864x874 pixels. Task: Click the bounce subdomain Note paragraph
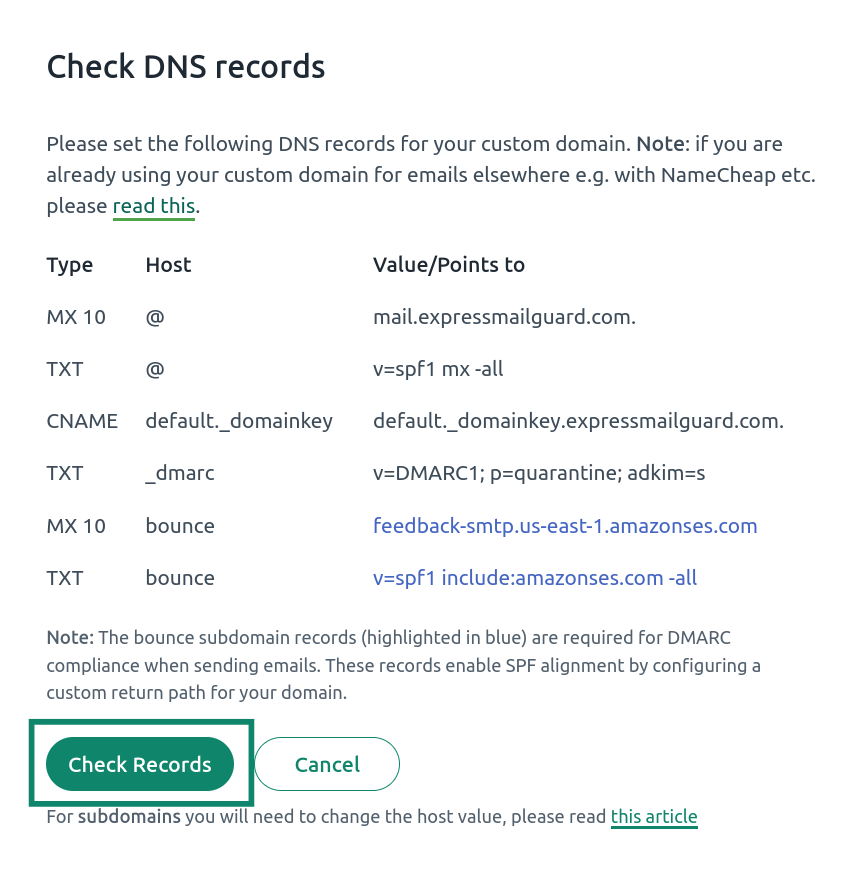403,665
